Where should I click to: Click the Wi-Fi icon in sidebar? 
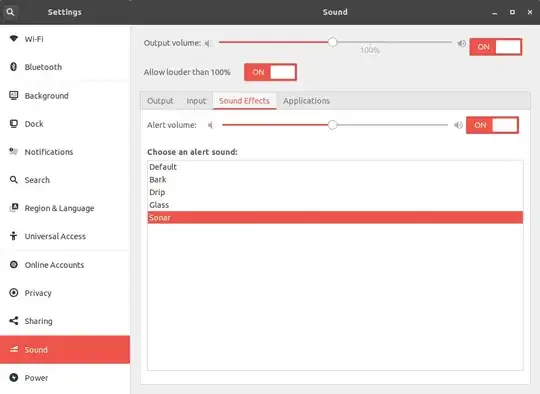pyautogui.click(x=14, y=38)
